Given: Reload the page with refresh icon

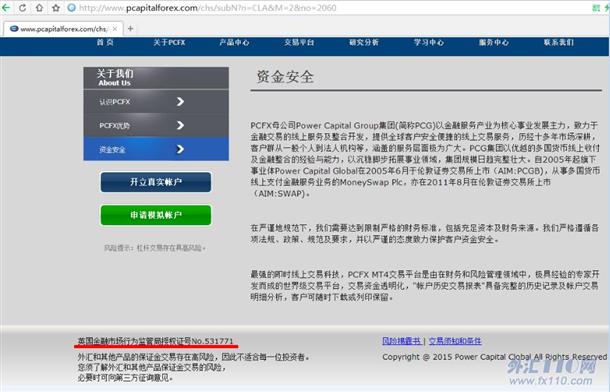Looking at the screenshot, I should click(x=23, y=7).
